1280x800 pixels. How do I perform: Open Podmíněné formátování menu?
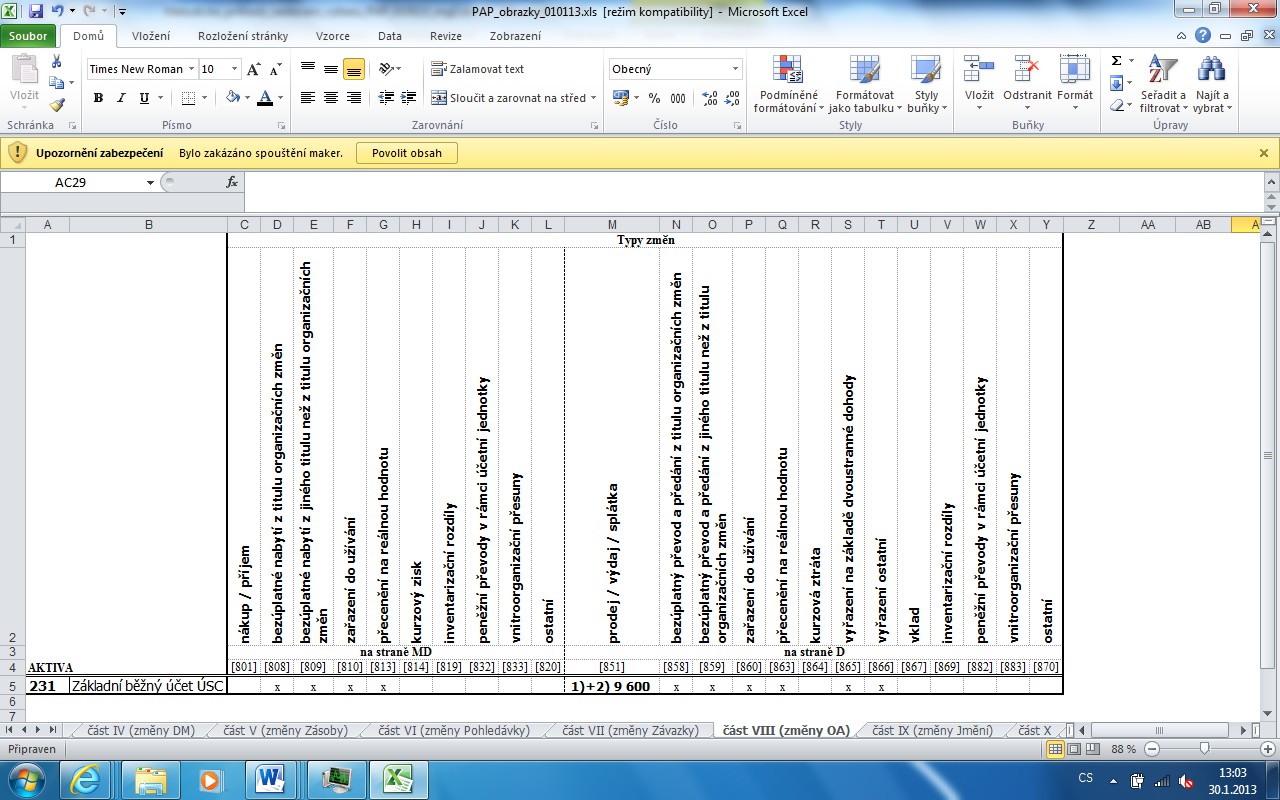click(x=788, y=84)
